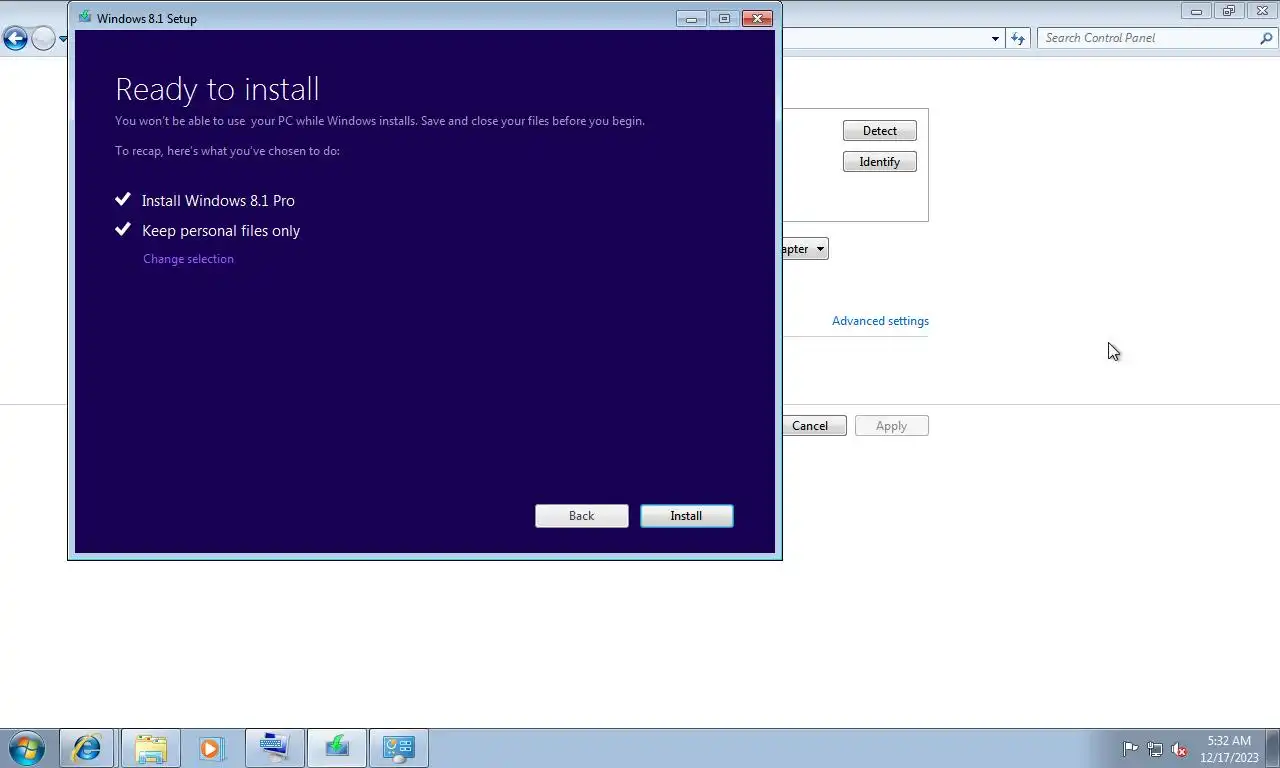The height and width of the screenshot is (768, 1280).
Task: Minimize the Windows 8.1 Setup window
Action: tap(691, 18)
